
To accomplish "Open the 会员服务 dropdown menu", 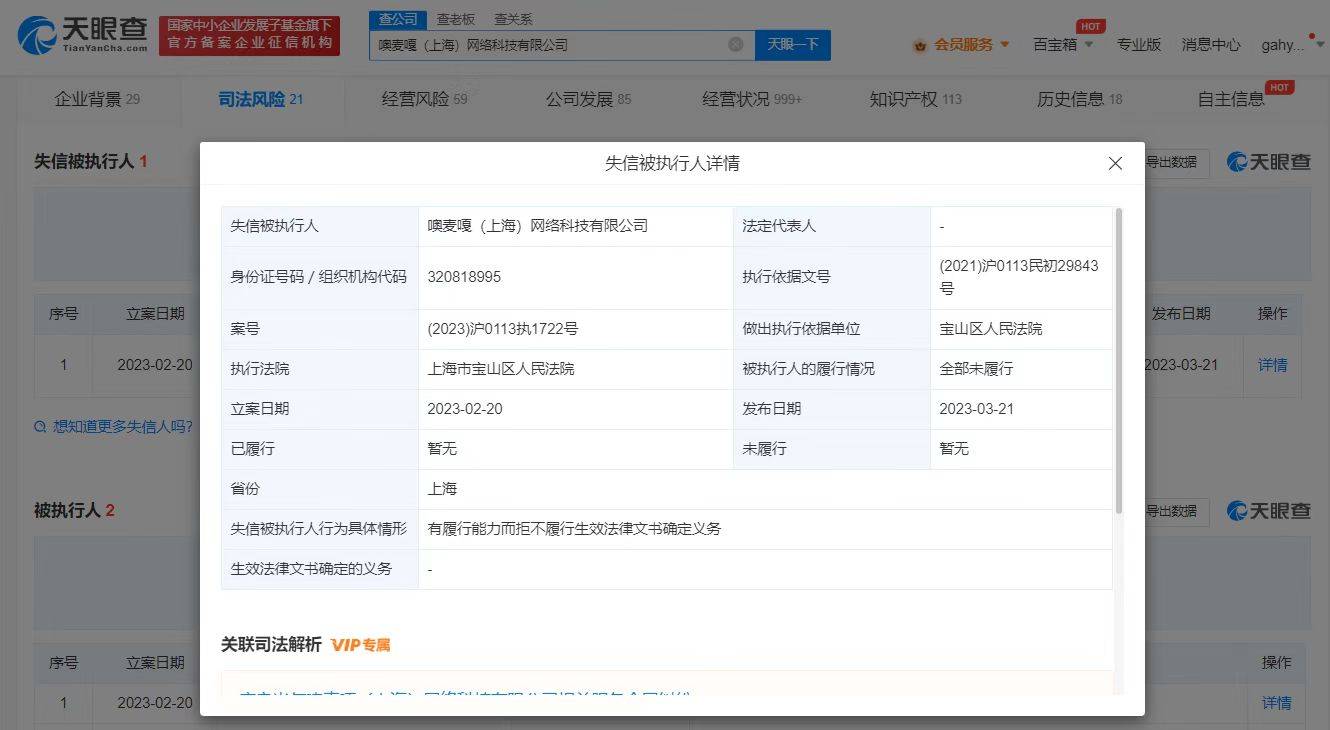I will coord(963,44).
